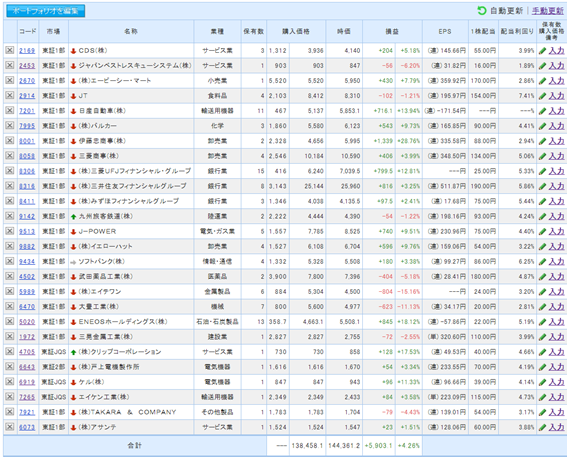This screenshot has width=567, height=457.
Task: Click the EPS column header
Action: 445,31
